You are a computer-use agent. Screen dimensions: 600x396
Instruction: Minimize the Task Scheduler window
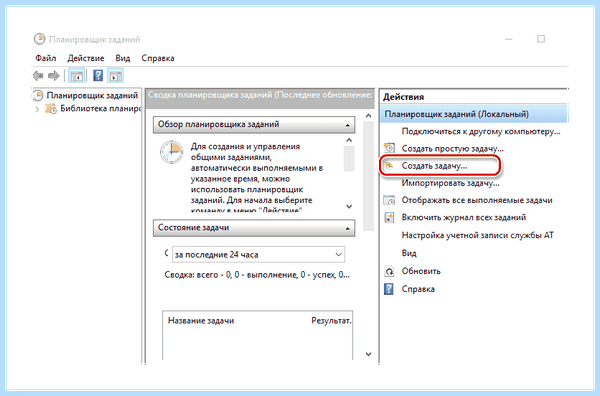(x=509, y=39)
